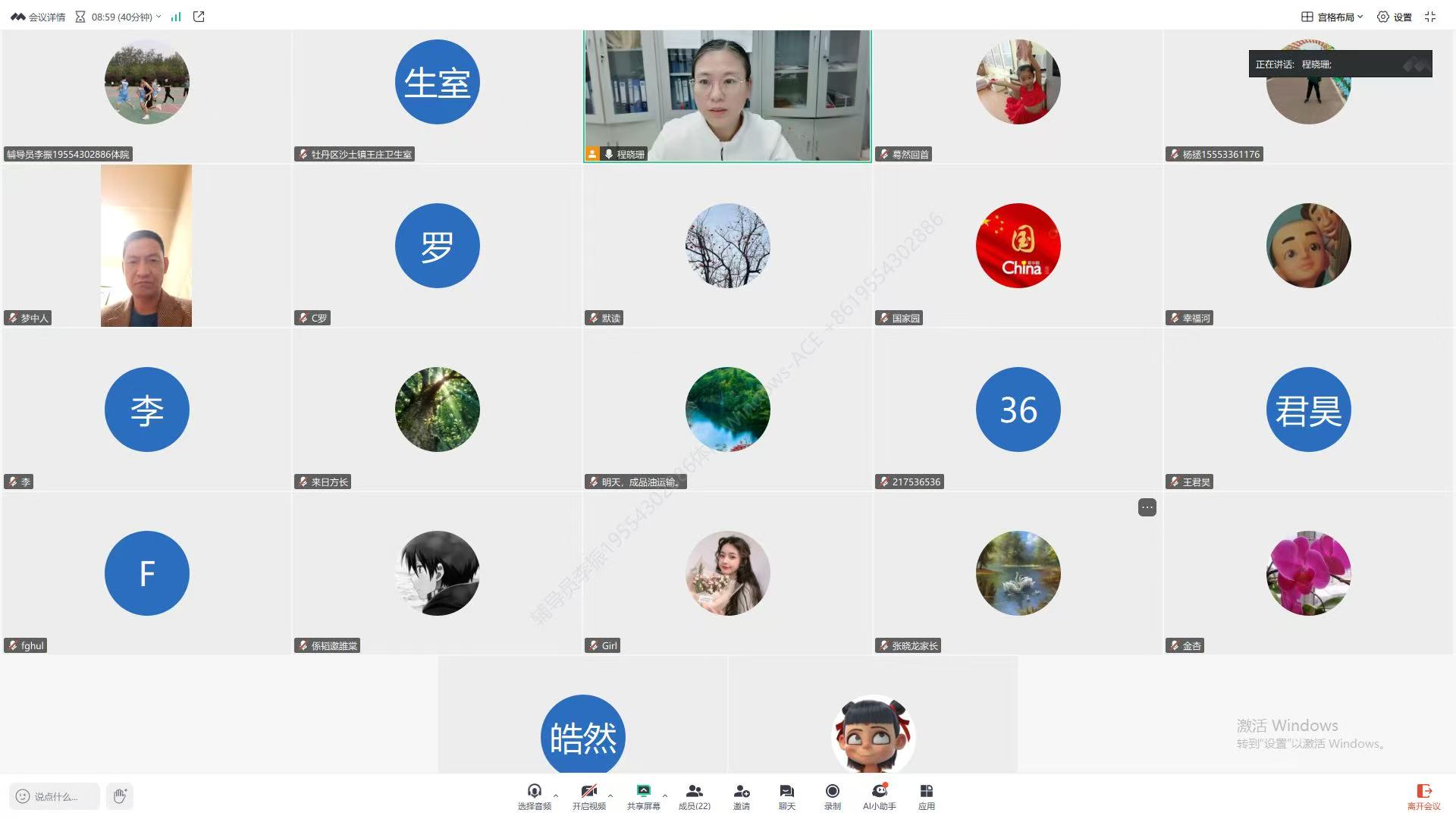Click the 邀请 invite icon
1456x819 pixels.
click(741, 796)
